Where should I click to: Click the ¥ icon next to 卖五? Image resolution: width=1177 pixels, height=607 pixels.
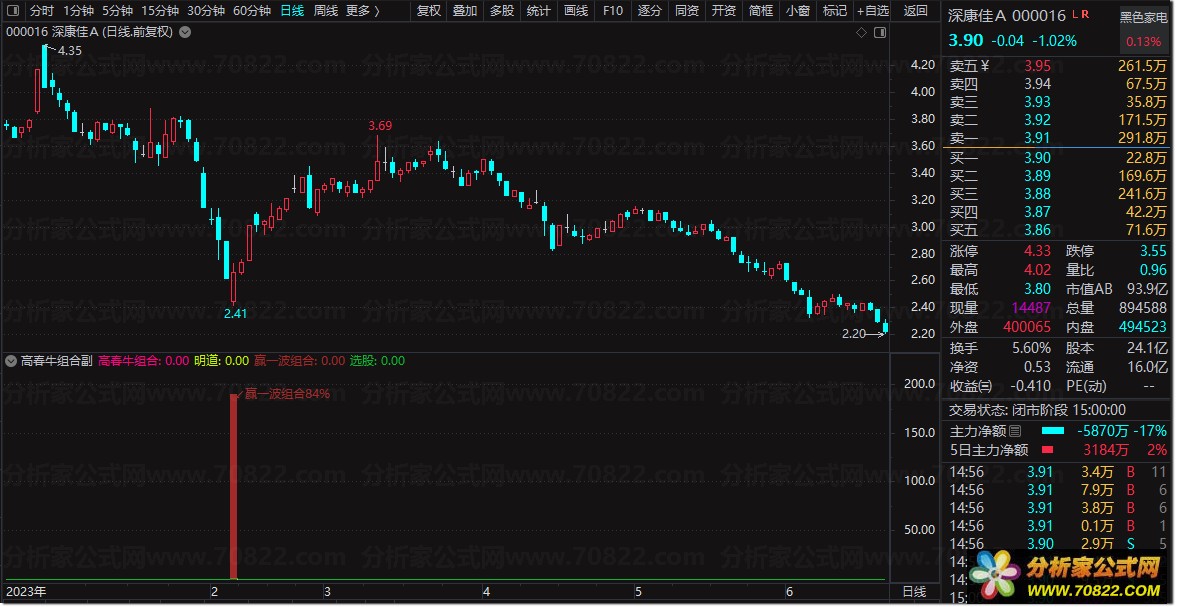986,66
